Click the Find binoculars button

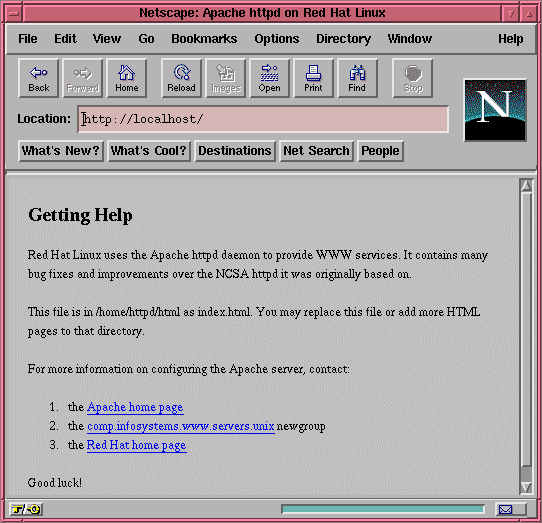click(x=357, y=78)
